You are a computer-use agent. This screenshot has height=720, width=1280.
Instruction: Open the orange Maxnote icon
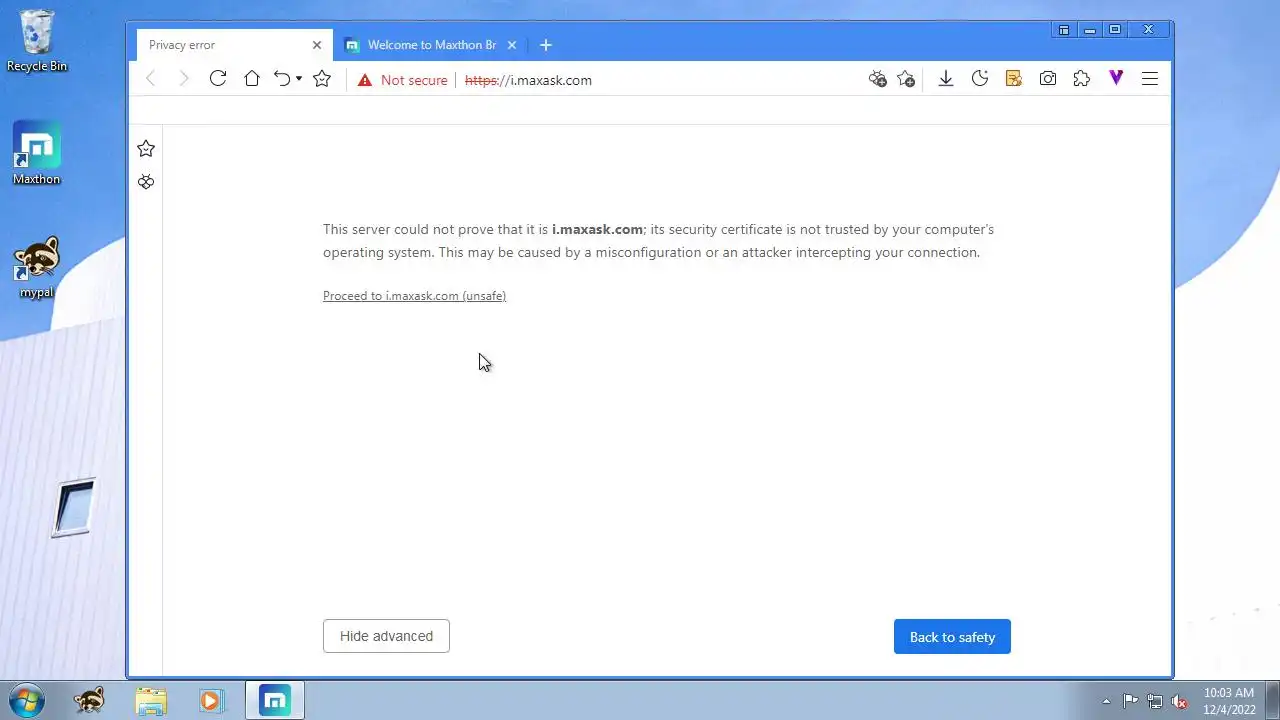[x=1013, y=78]
